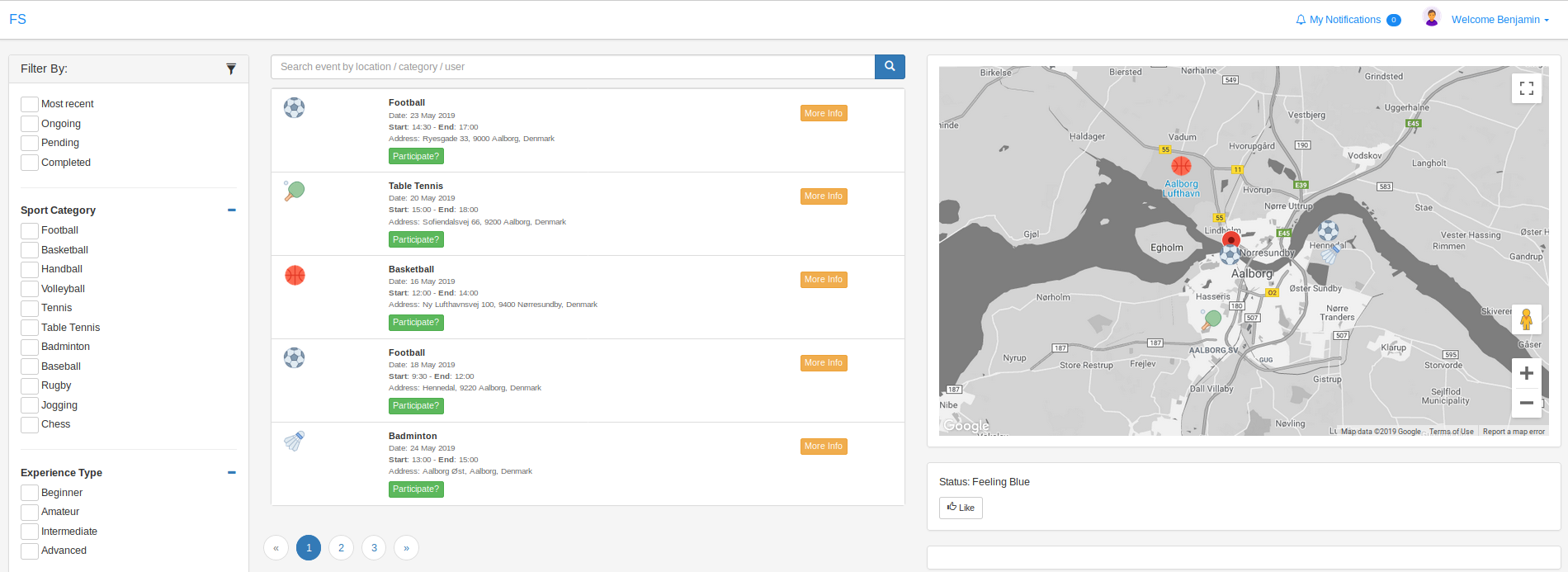
Task: Click badminton shuttlecock icon in event list
Action: (x=295, y=442)
